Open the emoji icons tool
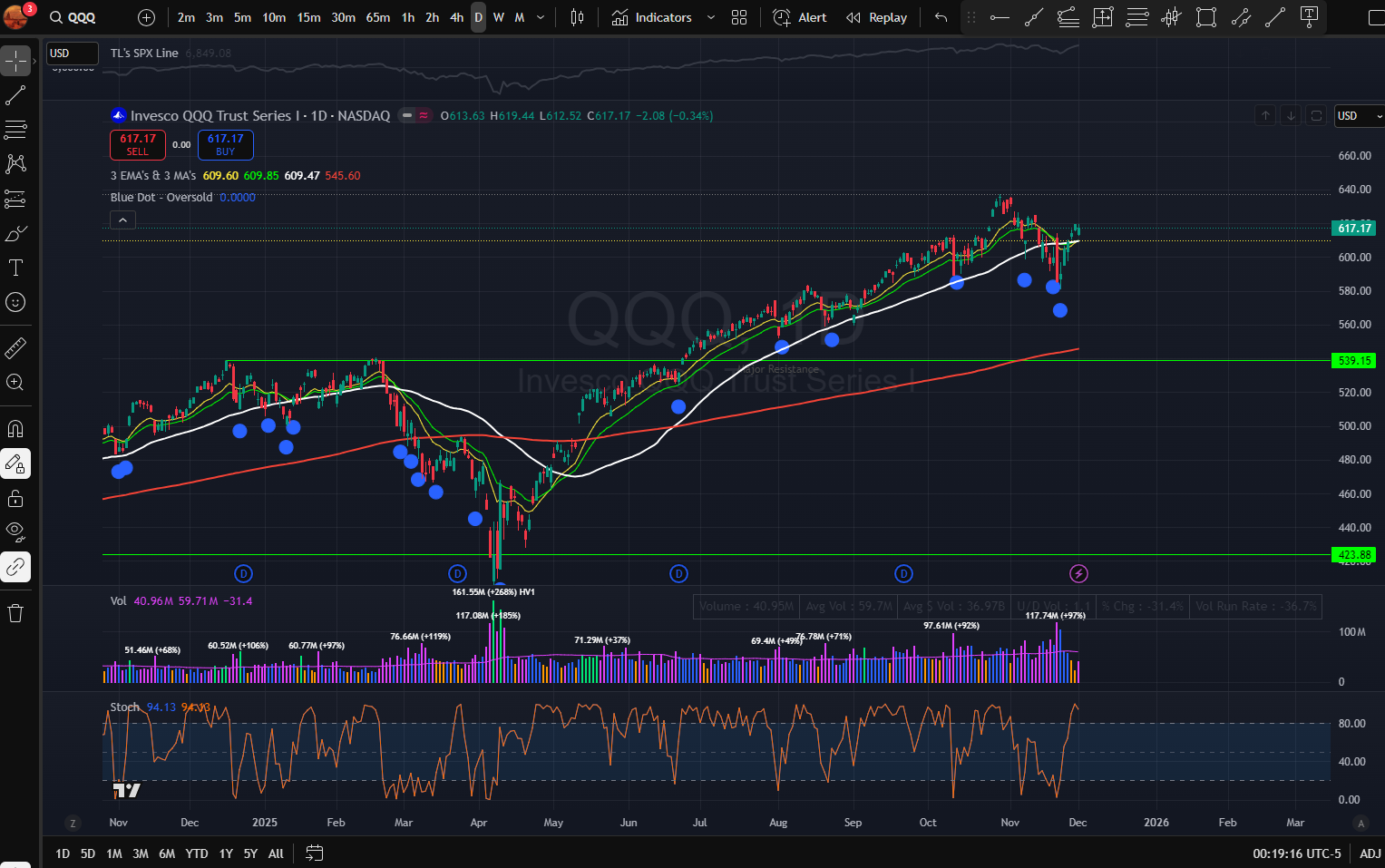1385x868 pixels. tap(15, 302)
